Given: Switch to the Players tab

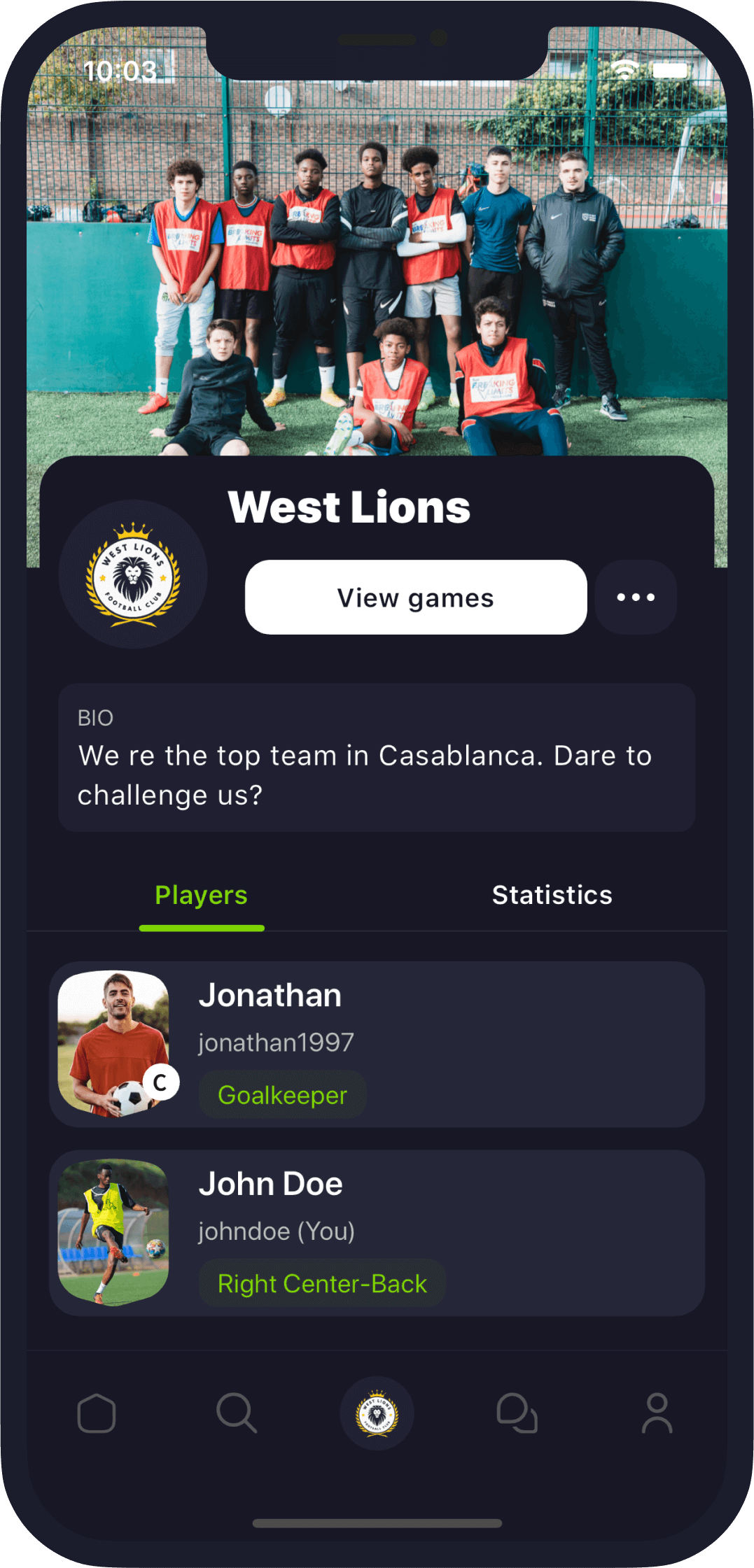Looking at the screenshot, I should 202,896.
